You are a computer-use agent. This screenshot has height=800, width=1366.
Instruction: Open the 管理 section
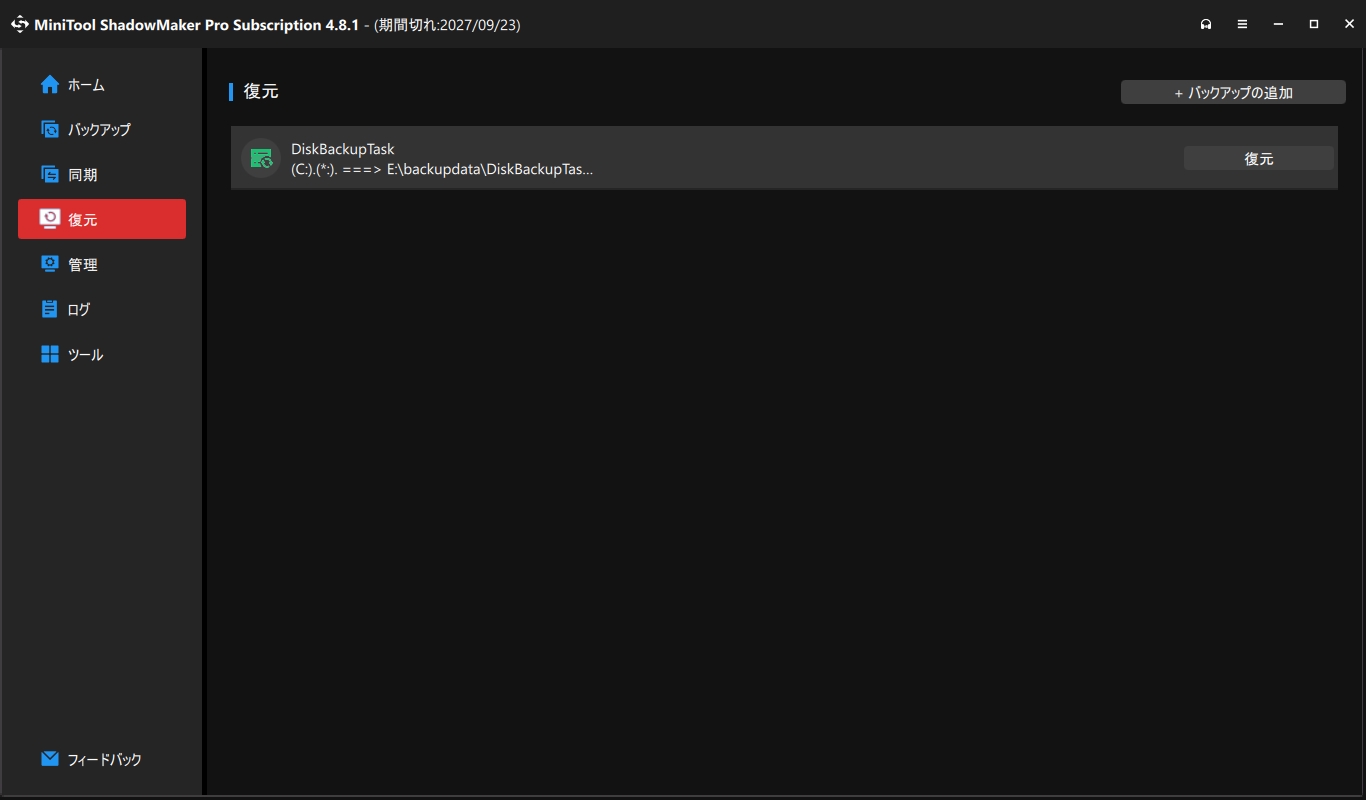click(x=102, y=264)
